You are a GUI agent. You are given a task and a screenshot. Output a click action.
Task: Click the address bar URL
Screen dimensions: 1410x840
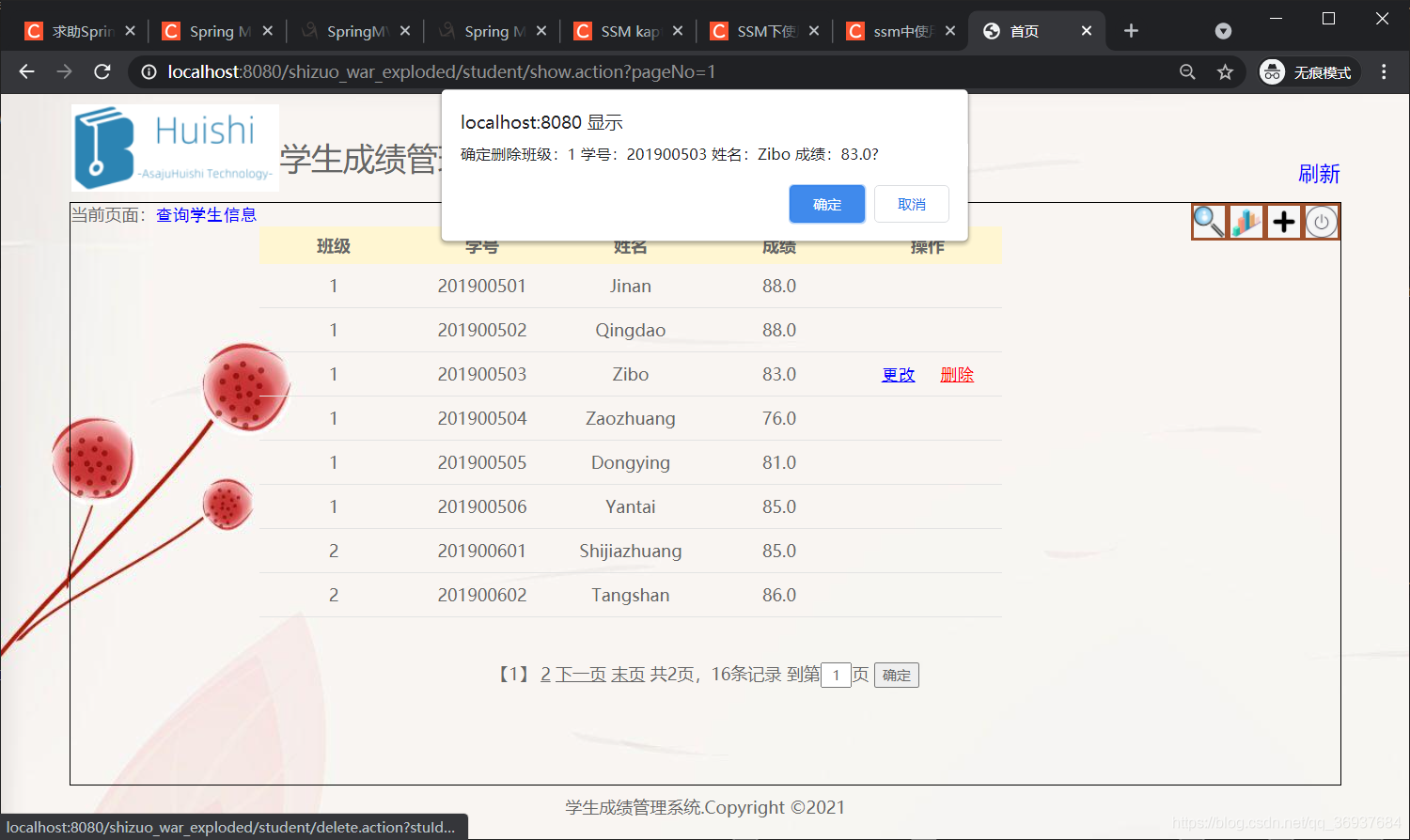(442, 71)
